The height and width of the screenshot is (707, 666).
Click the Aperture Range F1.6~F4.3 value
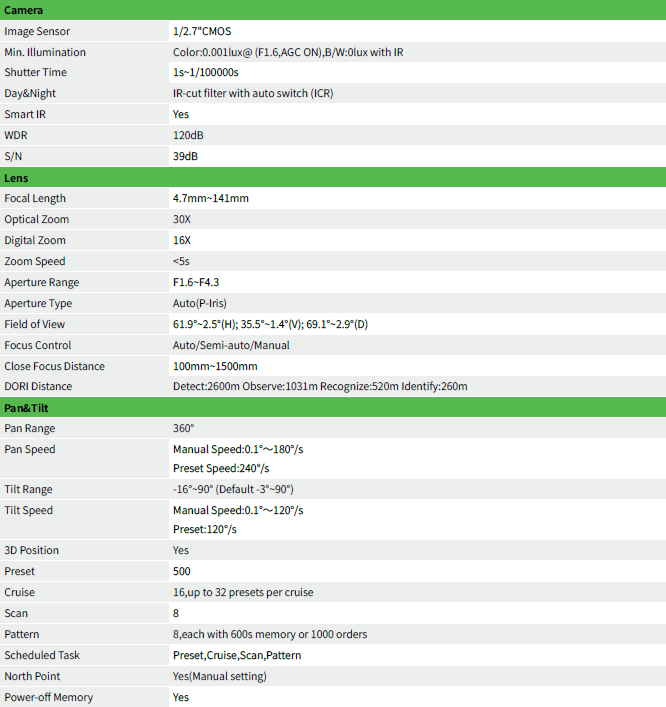coord(196,282)
